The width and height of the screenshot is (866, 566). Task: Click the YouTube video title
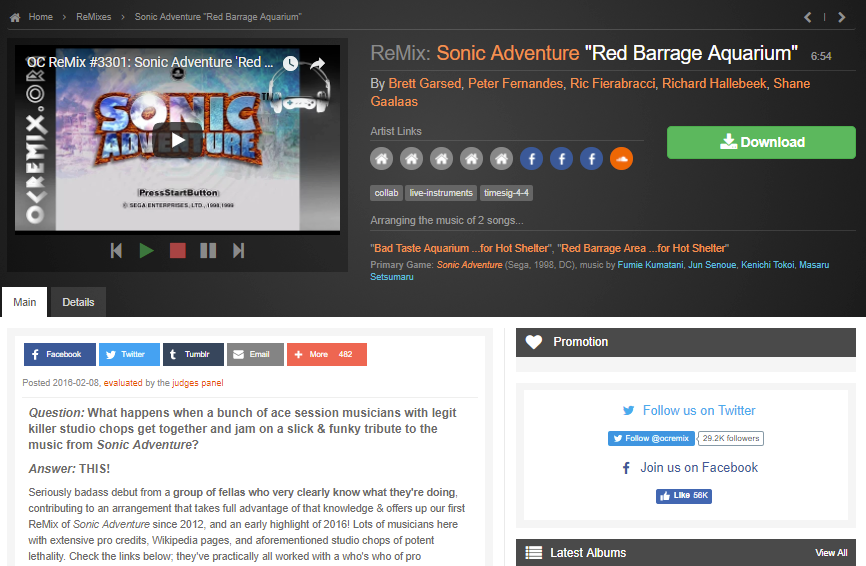click(150, 62)
